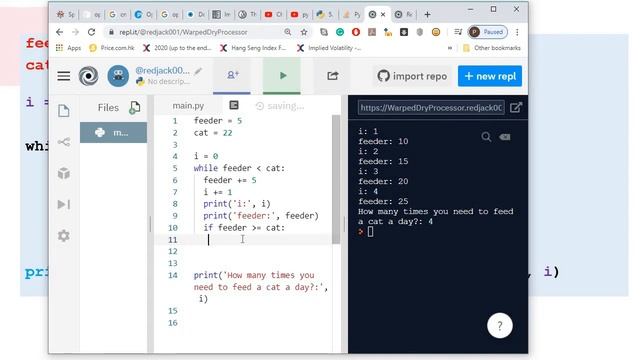Viewport: 640px width, 360px height.
Task: Close the active repl.it tab
Action: click(x=383, y=14)
